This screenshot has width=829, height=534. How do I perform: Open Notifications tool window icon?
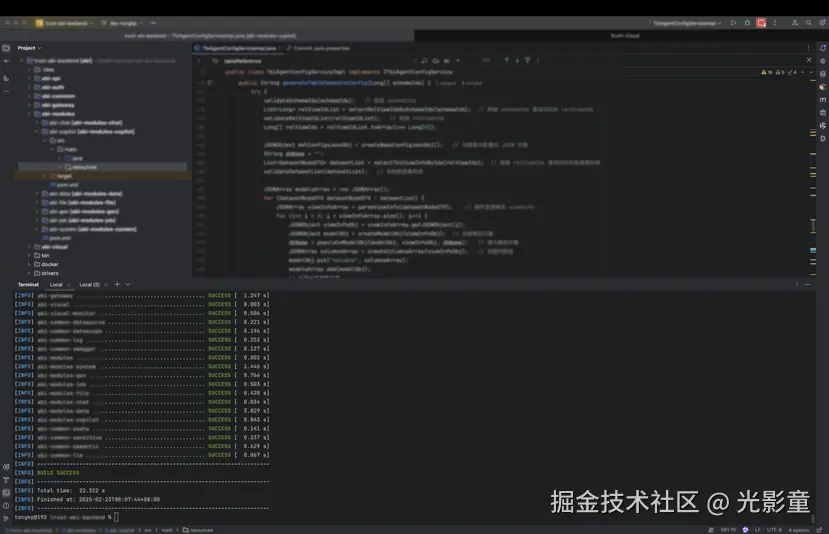click(x=823, y=48)
